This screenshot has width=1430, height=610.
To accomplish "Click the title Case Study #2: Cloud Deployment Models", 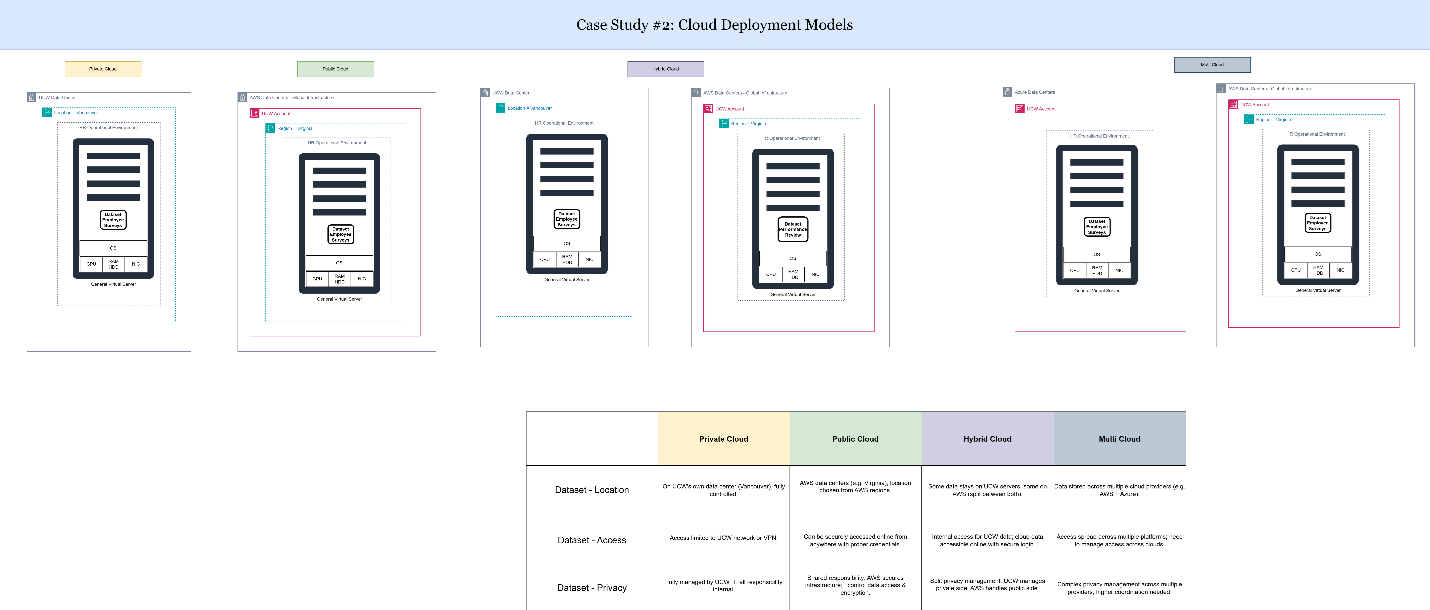I will (714, 24).
